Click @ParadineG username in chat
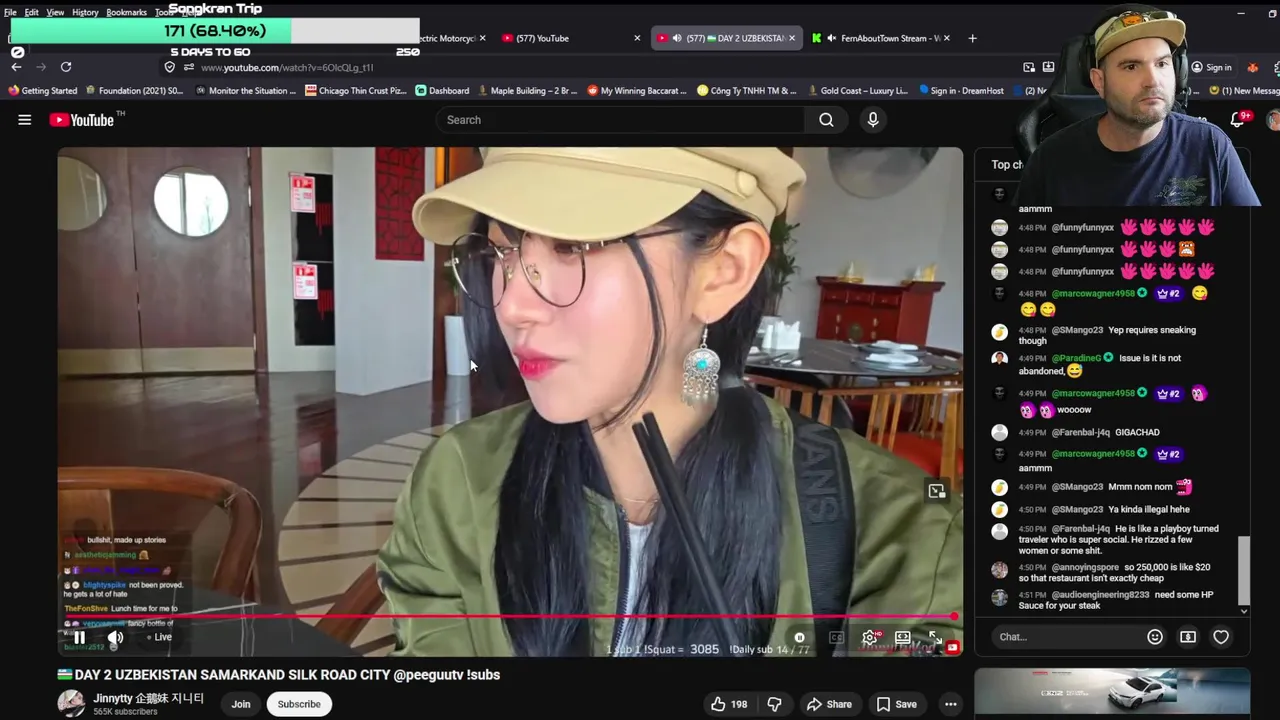 [x=1076, y=358]
